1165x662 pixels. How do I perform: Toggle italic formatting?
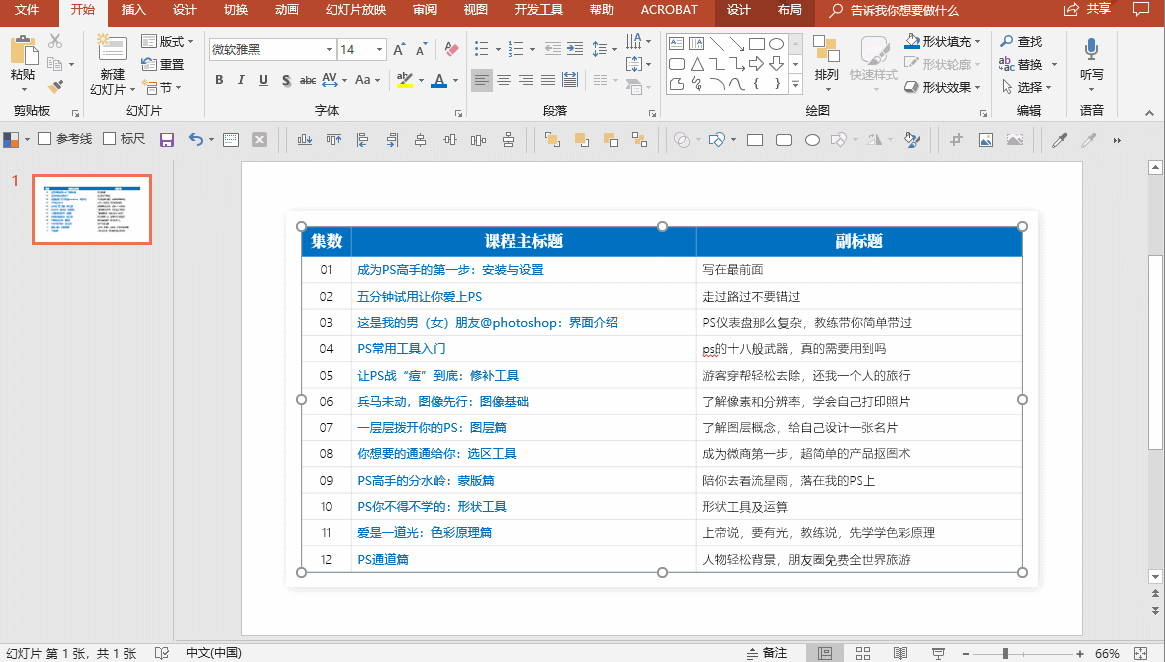pyautogui.click(x=241, y=79)
